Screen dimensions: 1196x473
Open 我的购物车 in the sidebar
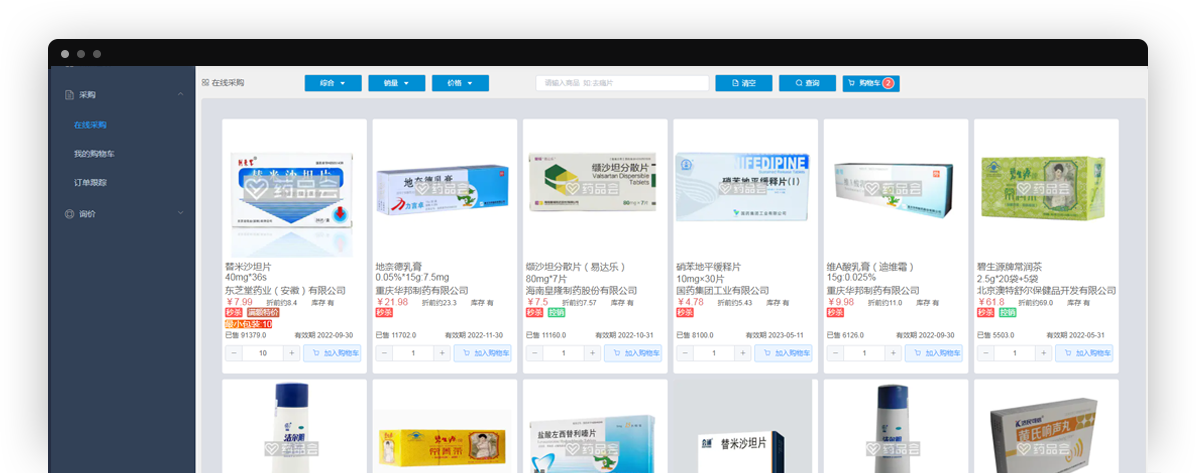[94, 154]
